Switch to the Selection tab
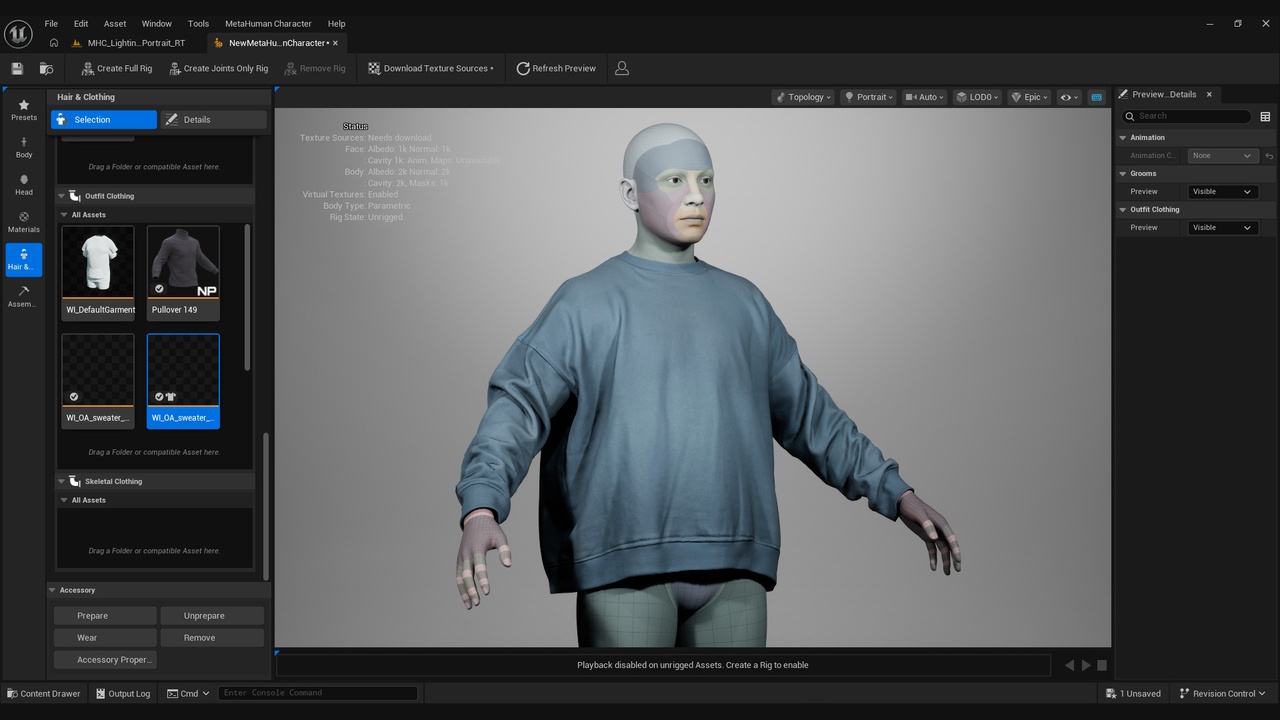This screenshot has height=720, width=1280. (x=104, y=120)
